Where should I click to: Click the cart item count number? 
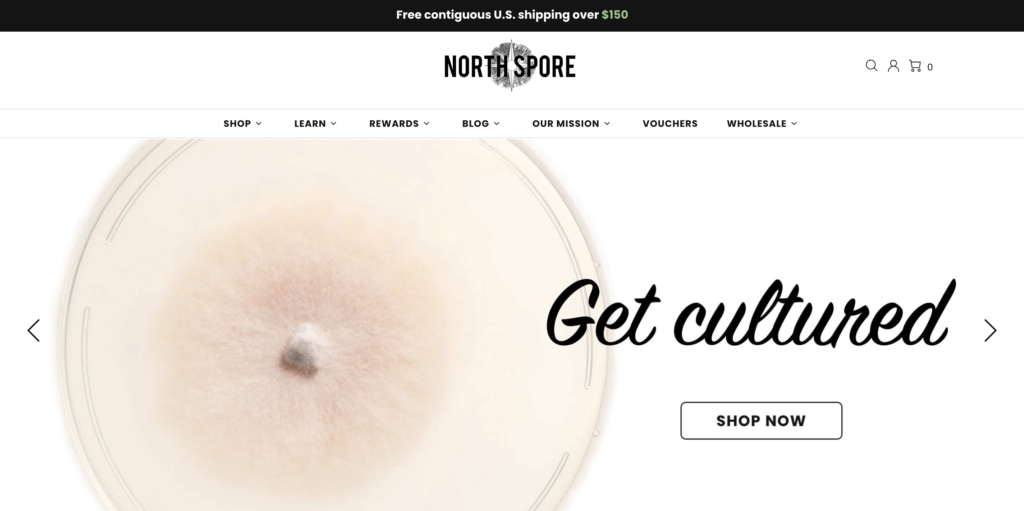click(x=930, y=67)
